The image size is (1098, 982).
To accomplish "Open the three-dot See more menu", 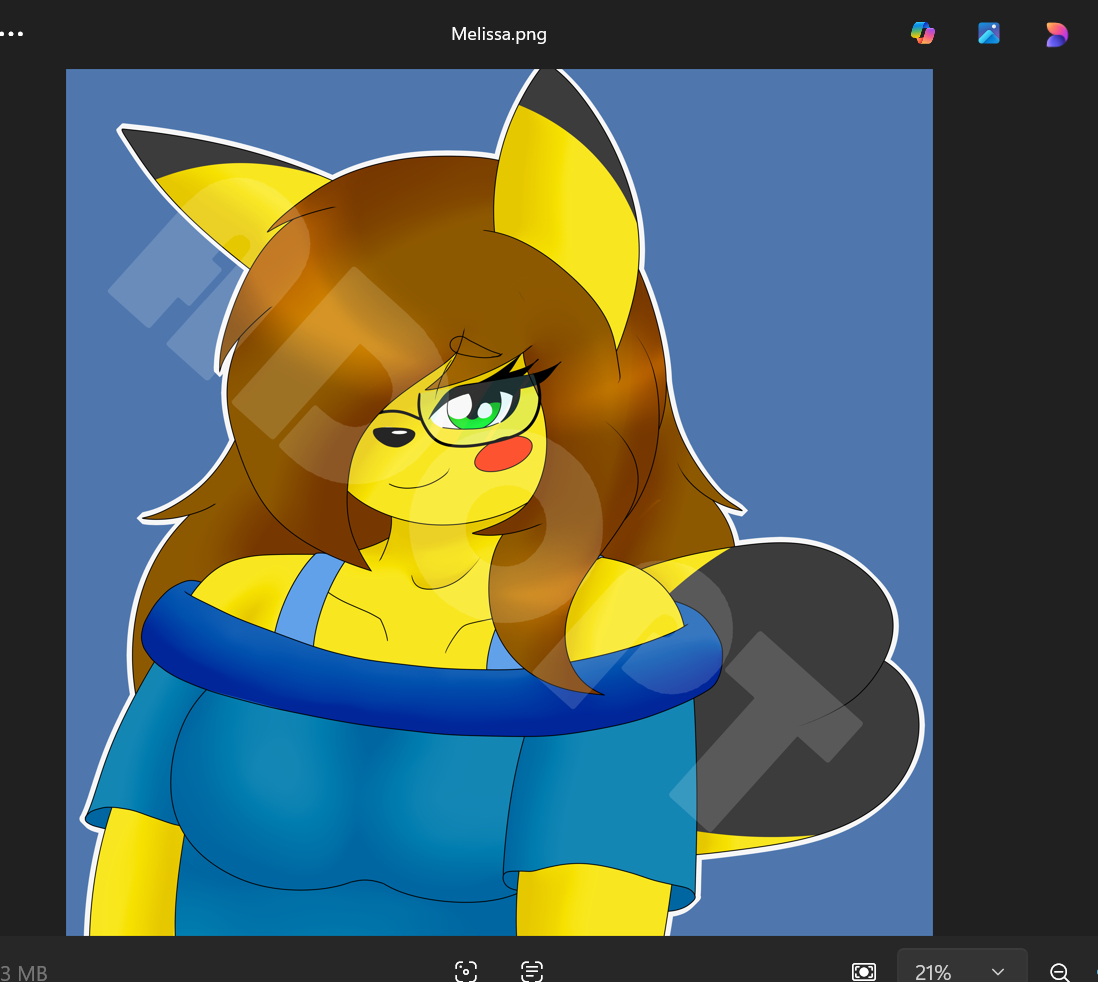I will 12,34.
